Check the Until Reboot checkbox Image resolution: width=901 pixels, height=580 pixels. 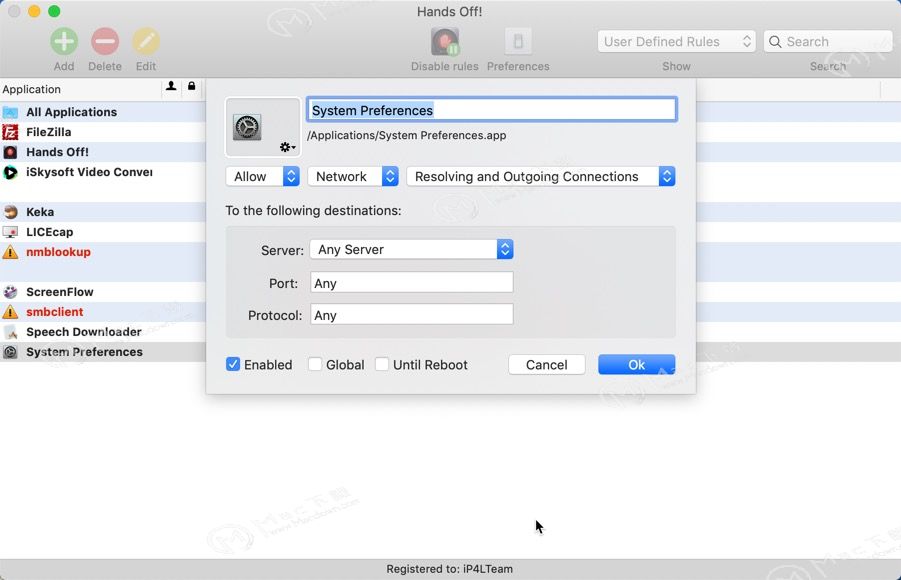pos(382,364)
